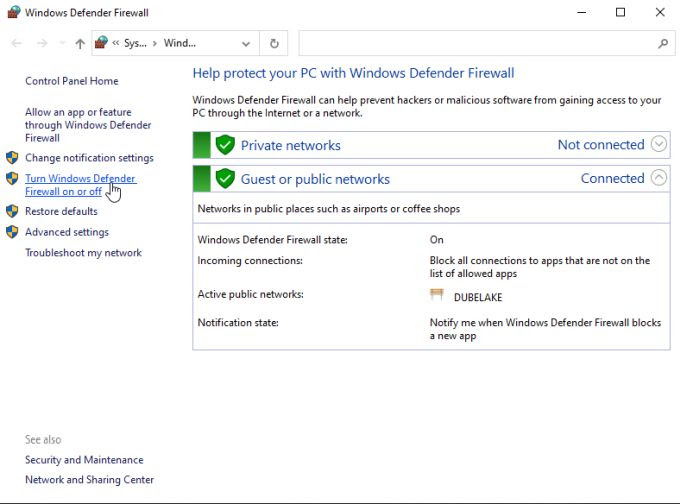Open the recent locations dropdown arrow
This screenshot has height=504, width=680.
click(x=62, y=44)
